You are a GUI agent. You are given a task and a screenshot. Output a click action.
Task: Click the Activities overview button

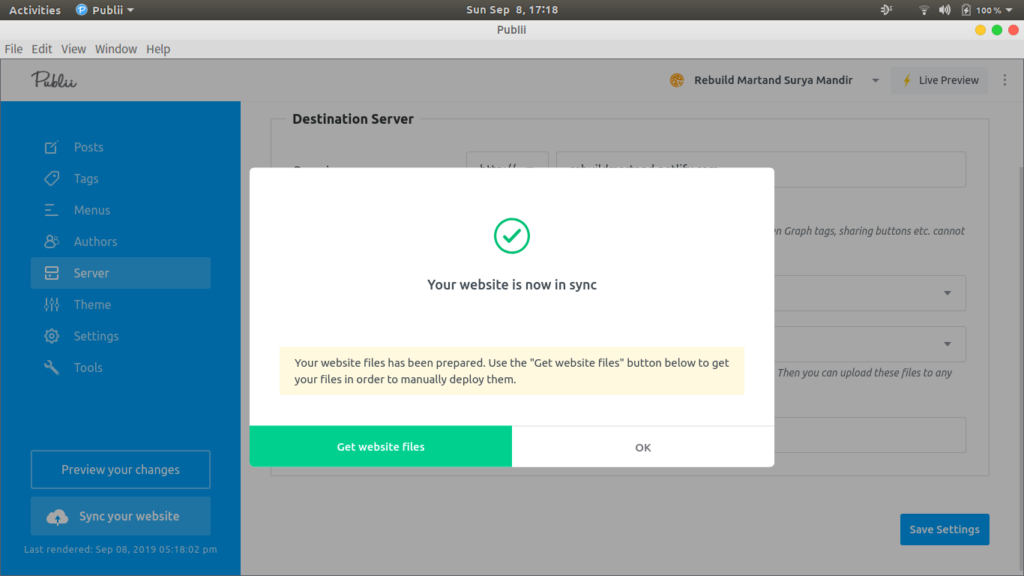pos(35,10)
